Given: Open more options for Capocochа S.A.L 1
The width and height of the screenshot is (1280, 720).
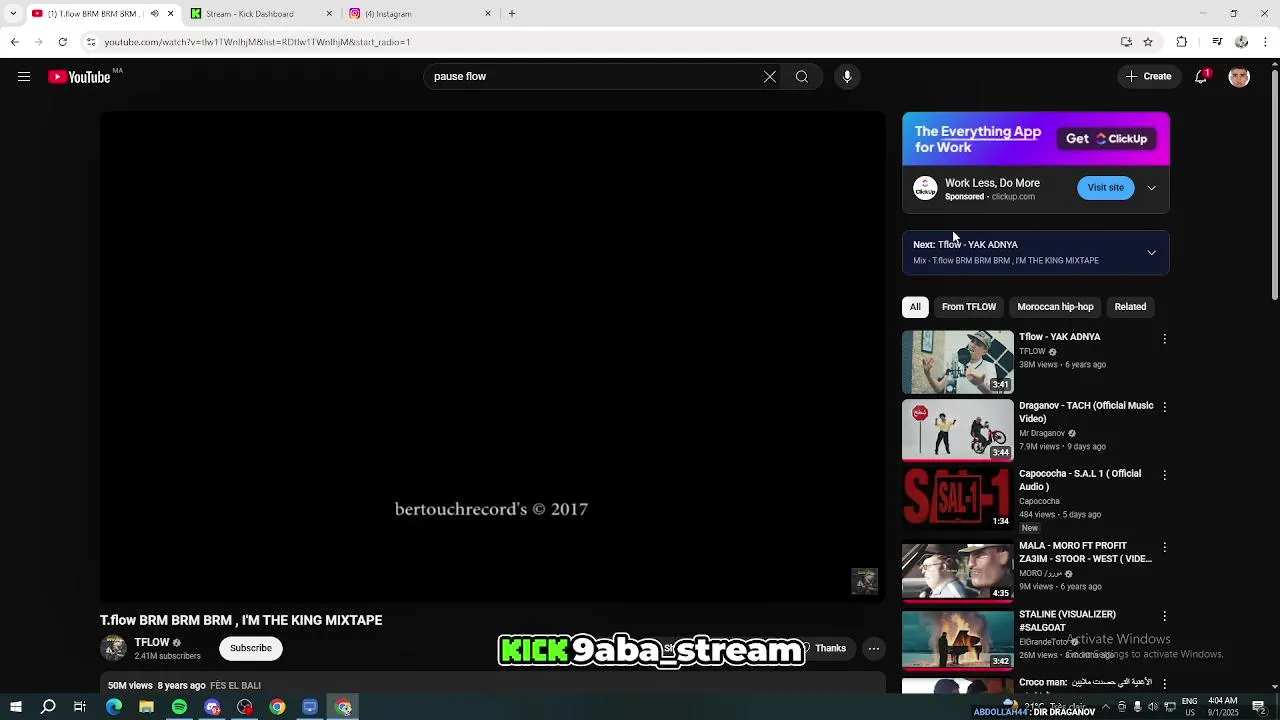Looking at the screenshot, I should pos(1164,475).
